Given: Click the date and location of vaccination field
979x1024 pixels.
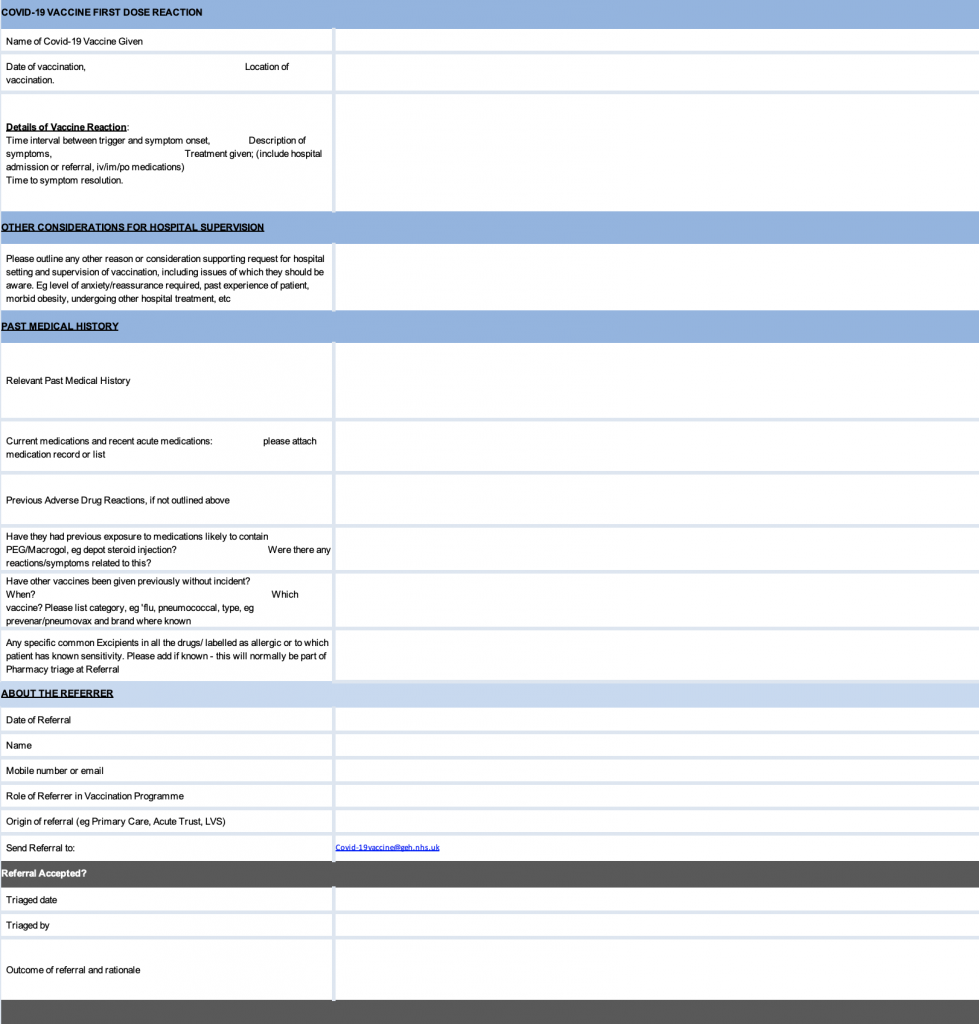Looking at the screenshot, I should pos(656,73).
